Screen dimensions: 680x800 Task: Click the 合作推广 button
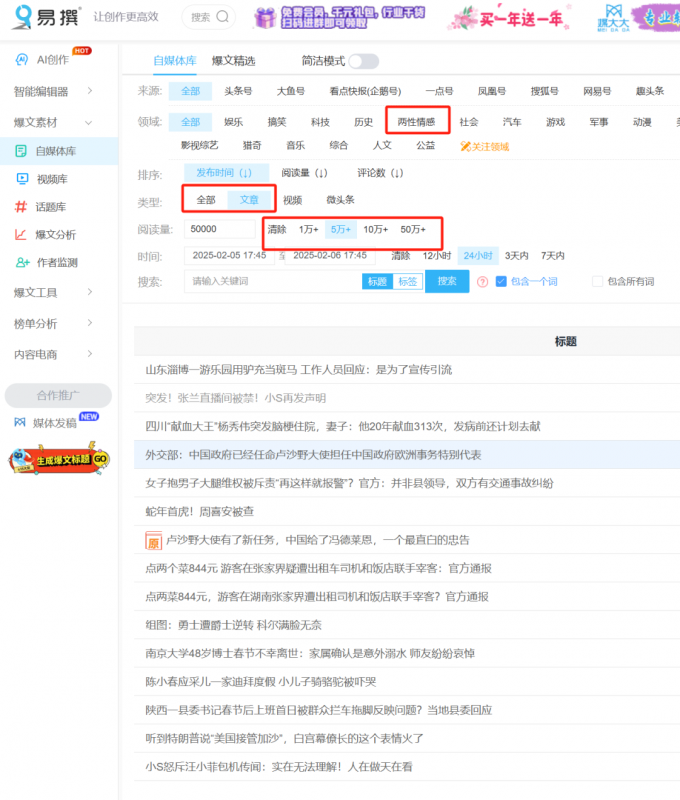(58, 395)
